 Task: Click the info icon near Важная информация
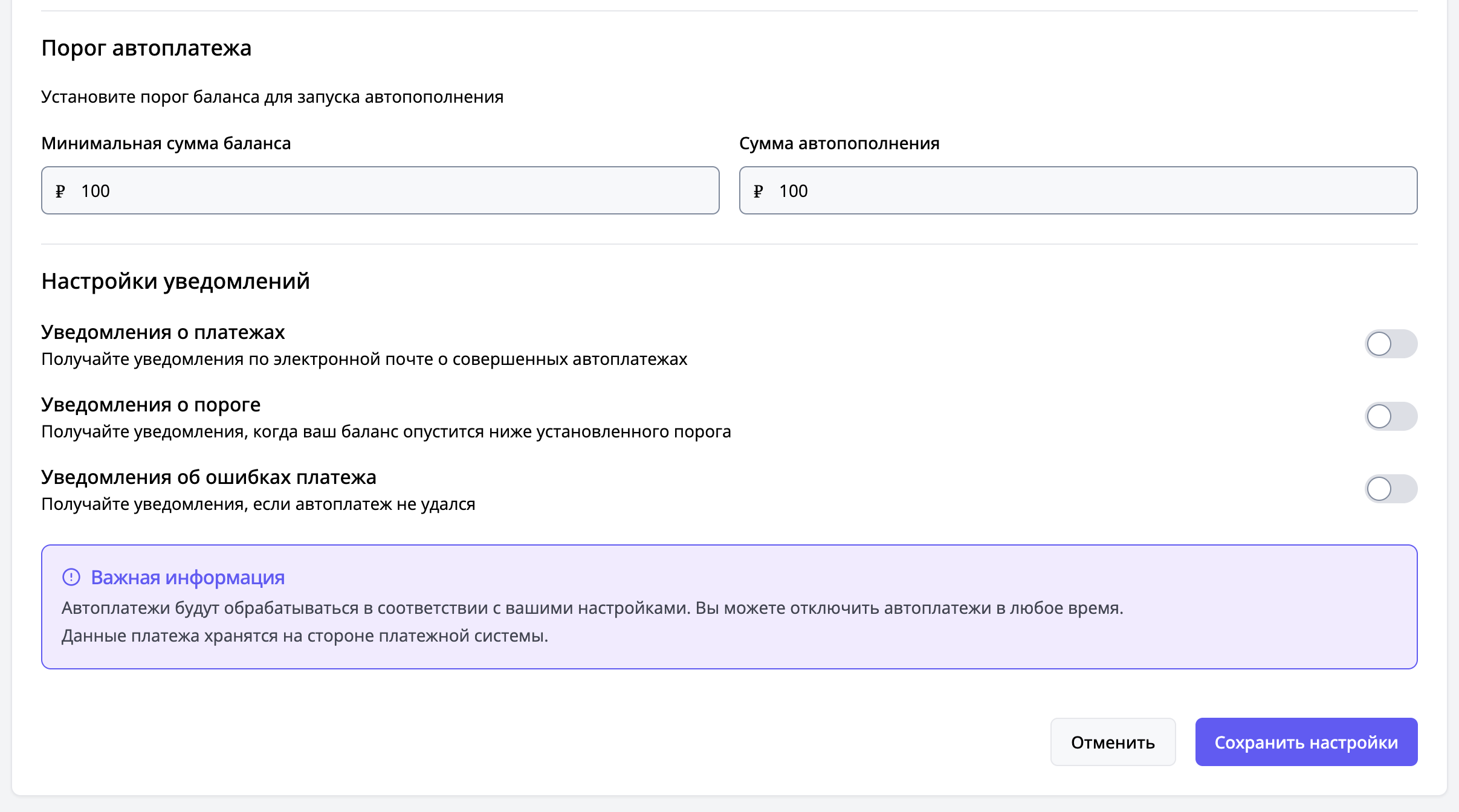click(x=71, y=578)
